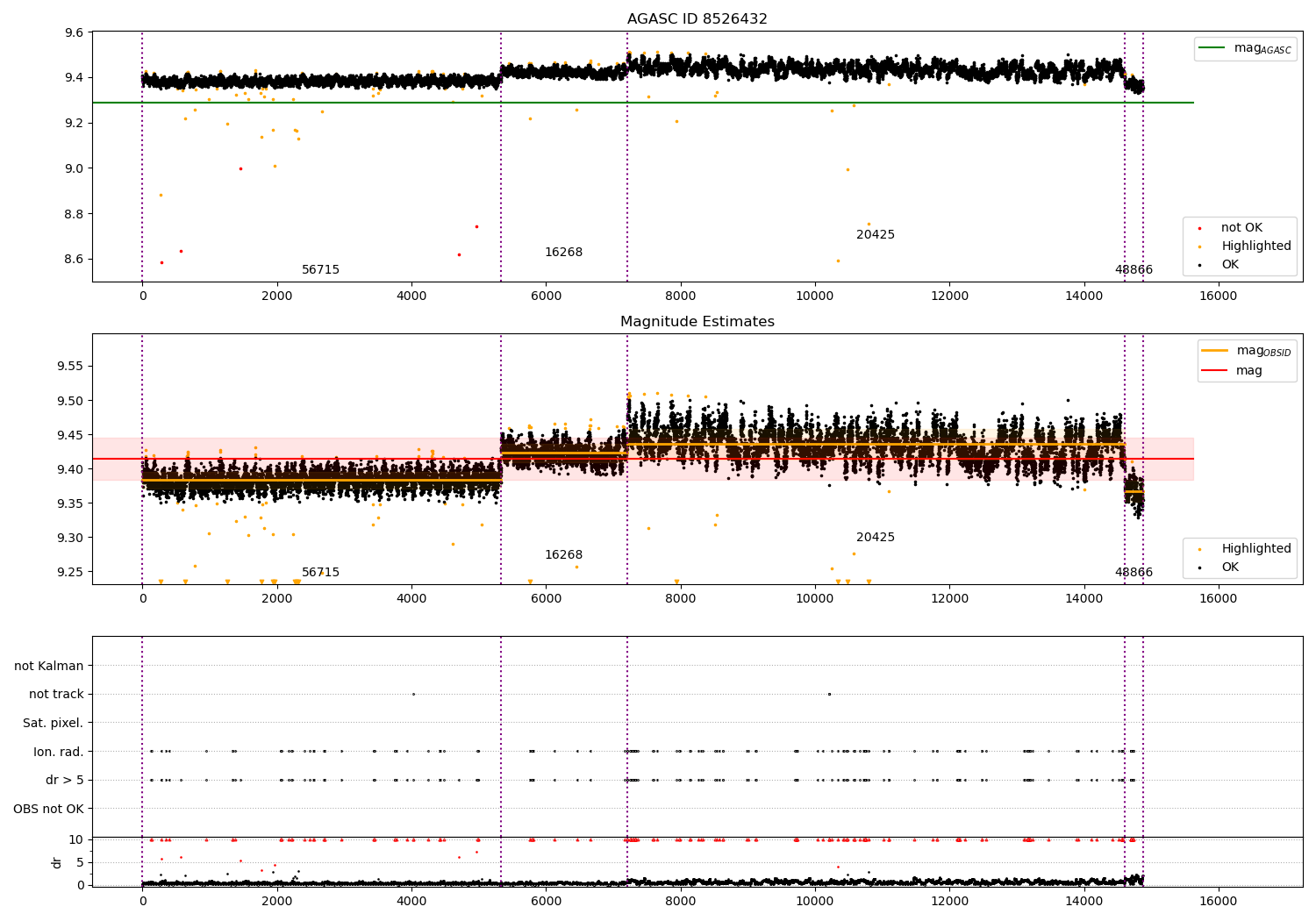Click obsid label 20425 in Magnitude Estimates plot
This screenshot has height=921, width=1316.
pyautogui.click(x=876, y=538)
